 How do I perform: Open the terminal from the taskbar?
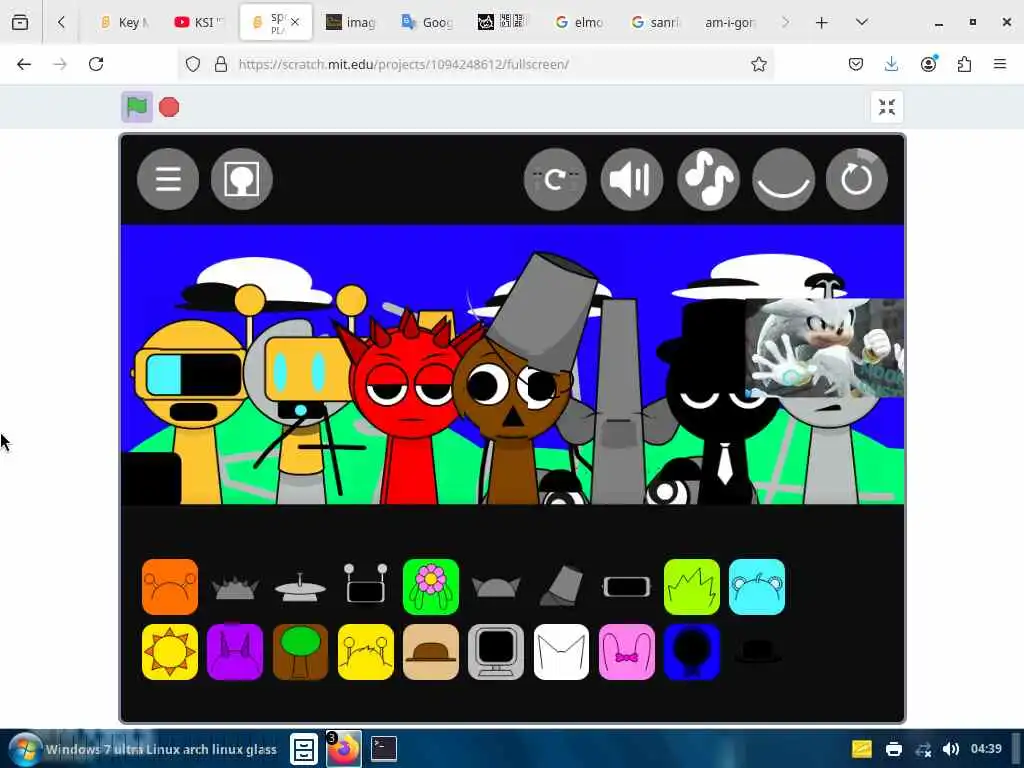[384, 748]
